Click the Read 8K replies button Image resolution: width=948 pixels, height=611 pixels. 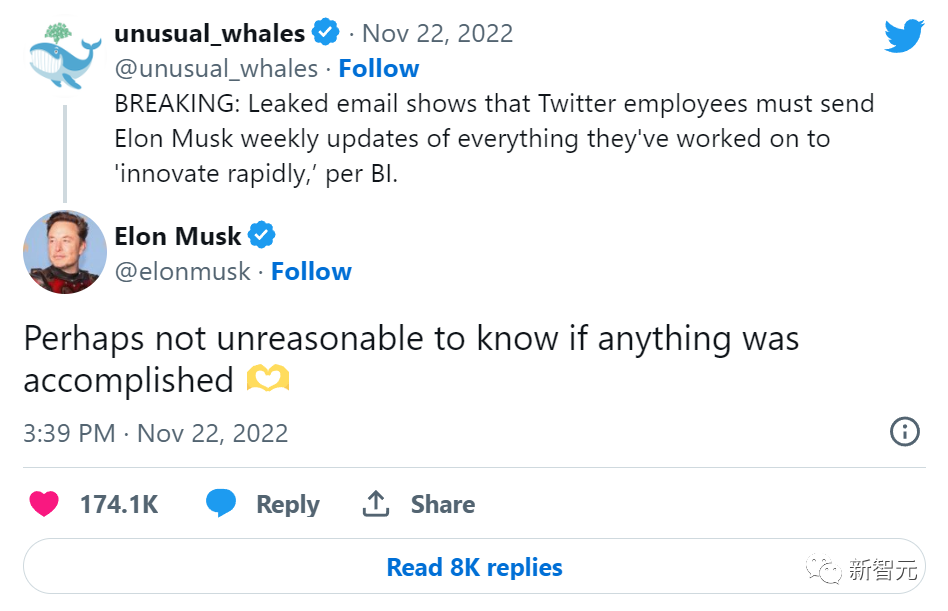coord(474,567)
